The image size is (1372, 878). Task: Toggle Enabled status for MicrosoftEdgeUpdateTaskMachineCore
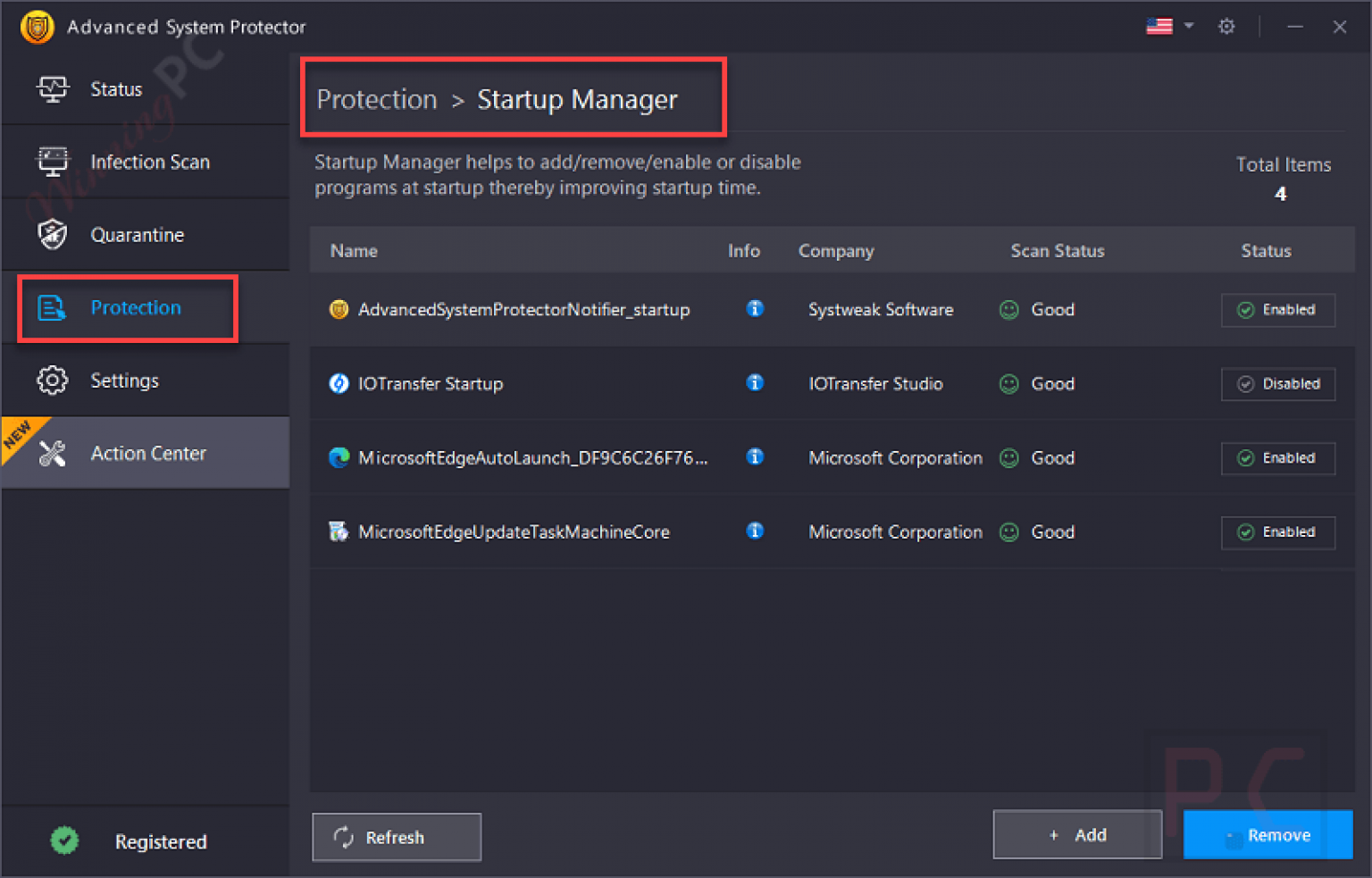[1278, 532]
